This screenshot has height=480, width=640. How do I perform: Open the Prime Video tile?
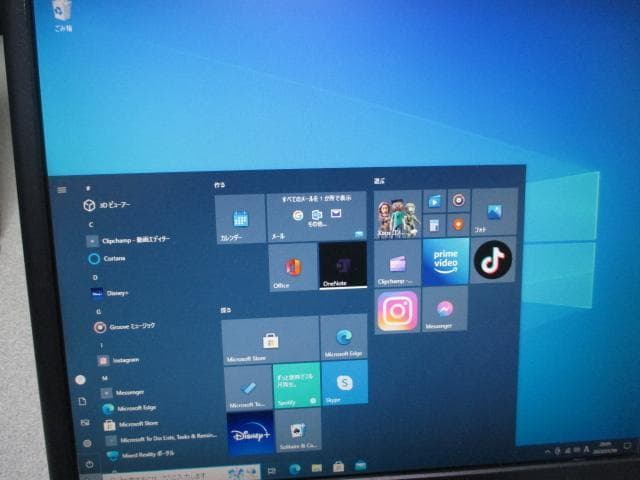pyautogui.click(x=446, y=262)
